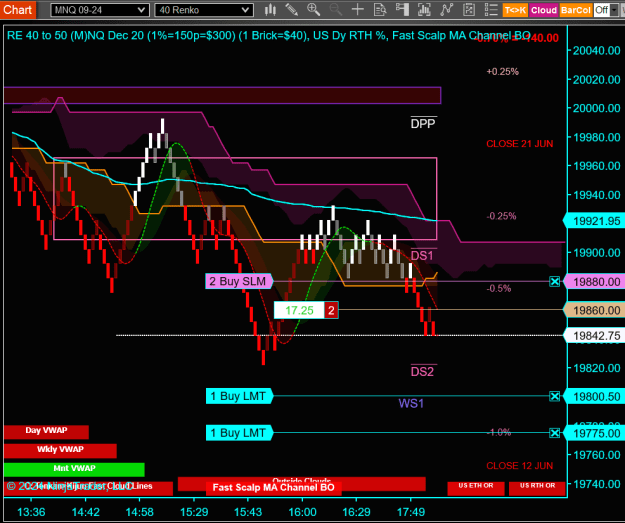Click the Fast Scalp MA Channel BO bar
The width and height of the screenshot is (625, 523).
point(273,488)
